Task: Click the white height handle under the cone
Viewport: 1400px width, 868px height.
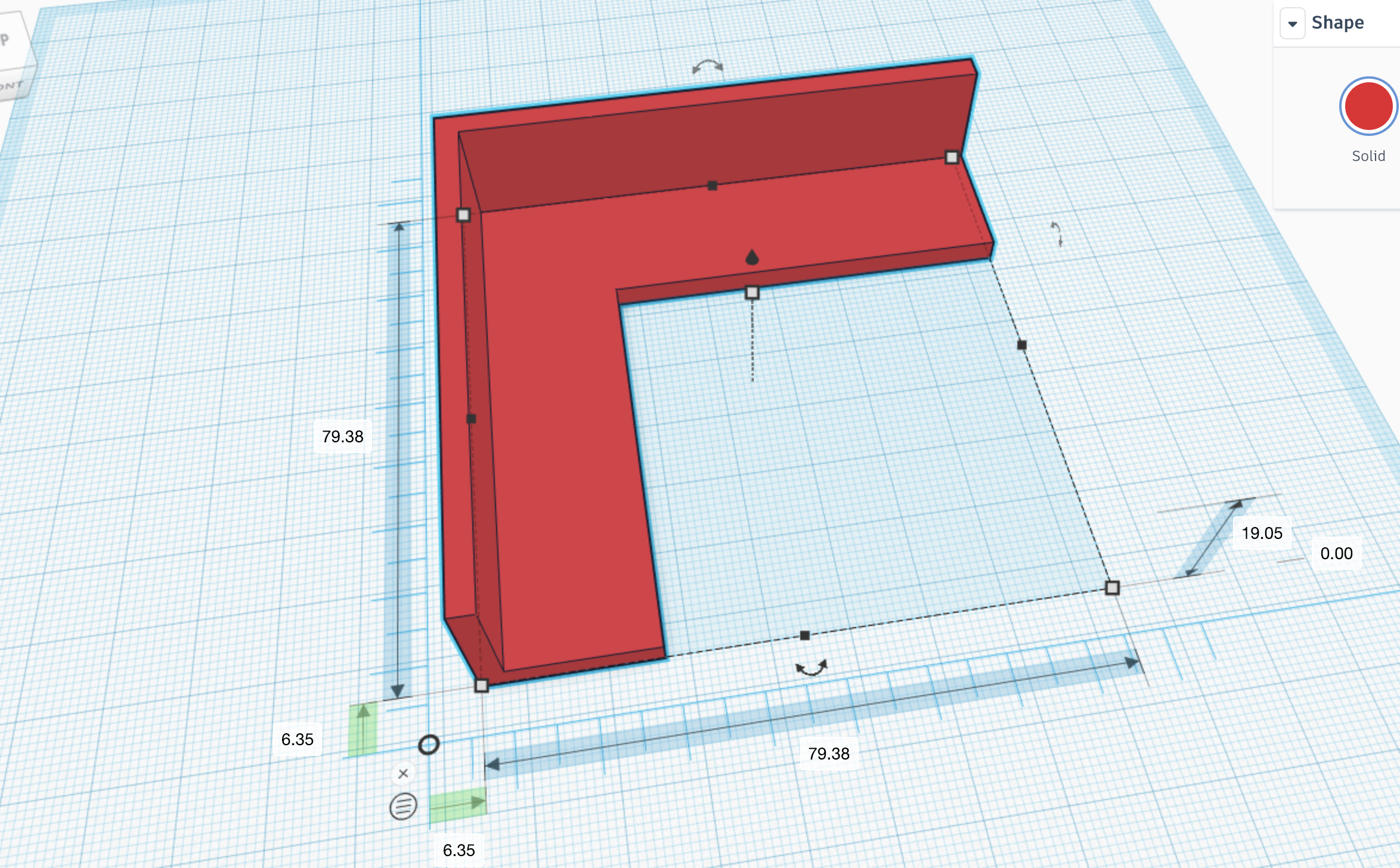Action: pyautogui.click(x=752, y=293)
